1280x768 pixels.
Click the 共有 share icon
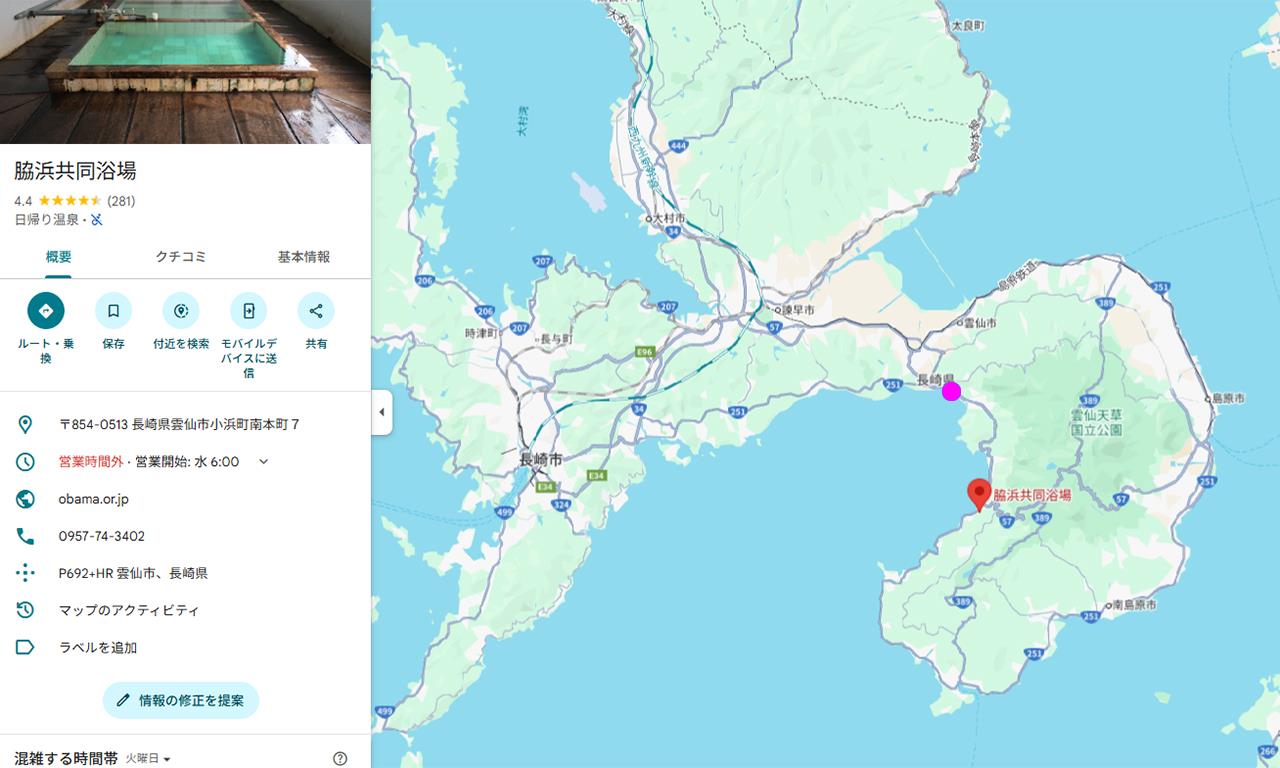point(316,311)
